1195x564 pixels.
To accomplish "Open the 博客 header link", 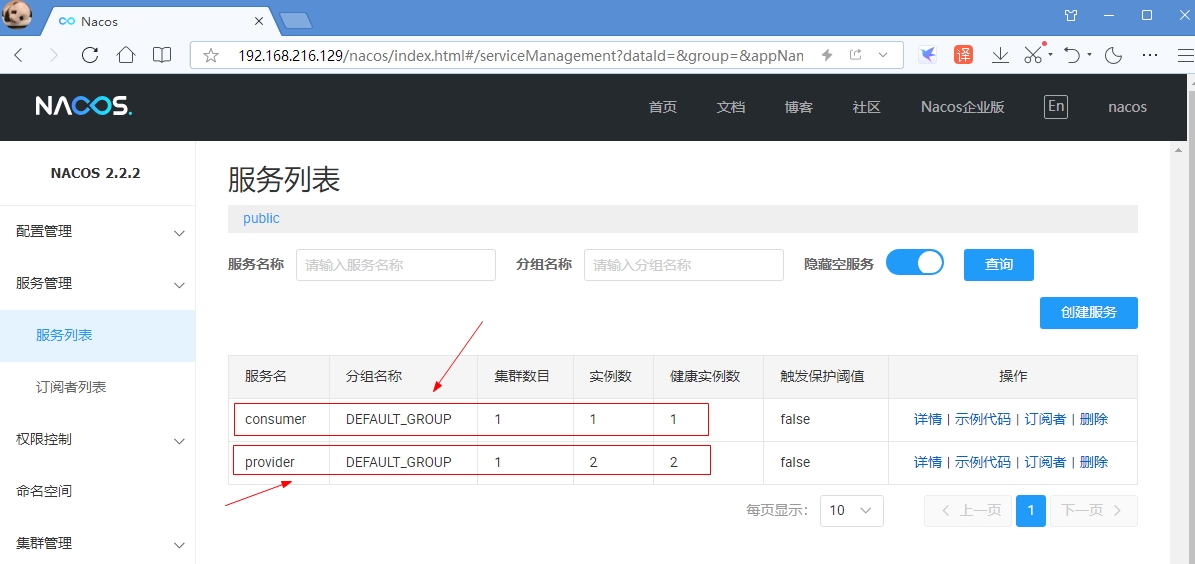I will (x=799, y=107).
